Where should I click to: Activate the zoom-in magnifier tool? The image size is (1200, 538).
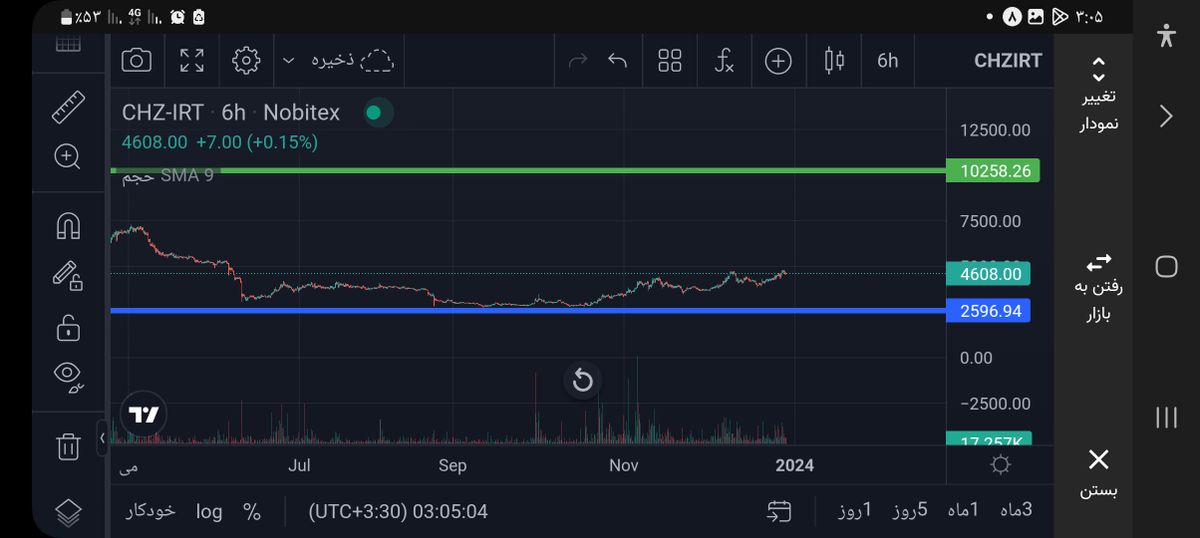pyautogui.click(x=67, y=156)
